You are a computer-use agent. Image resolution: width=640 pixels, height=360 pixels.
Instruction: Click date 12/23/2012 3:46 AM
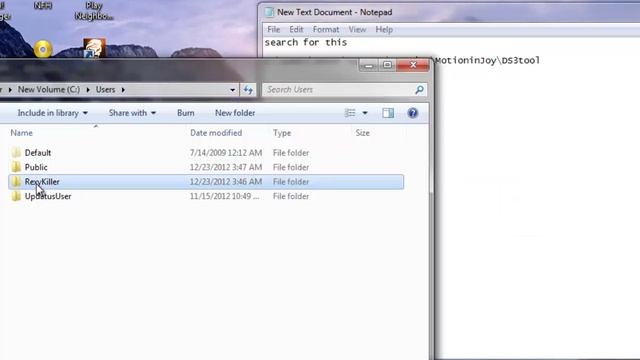coord(226,182)
